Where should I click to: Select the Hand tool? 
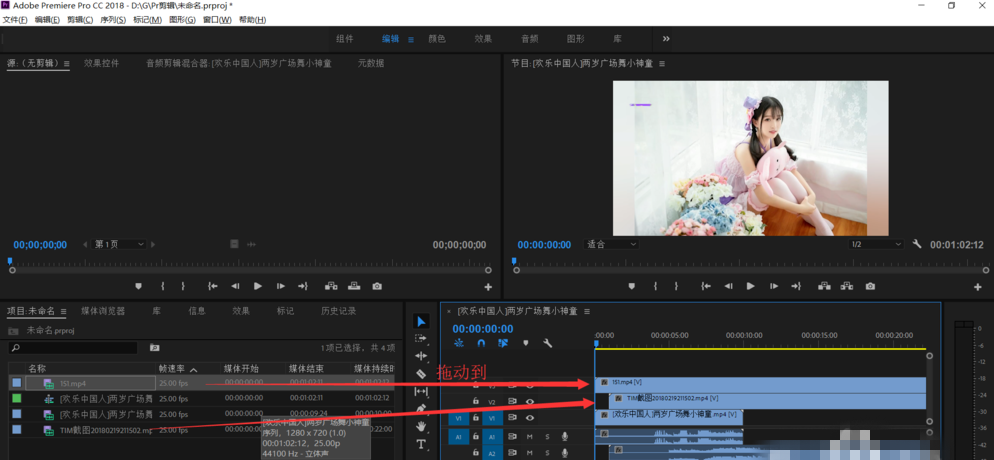[421, 426]
